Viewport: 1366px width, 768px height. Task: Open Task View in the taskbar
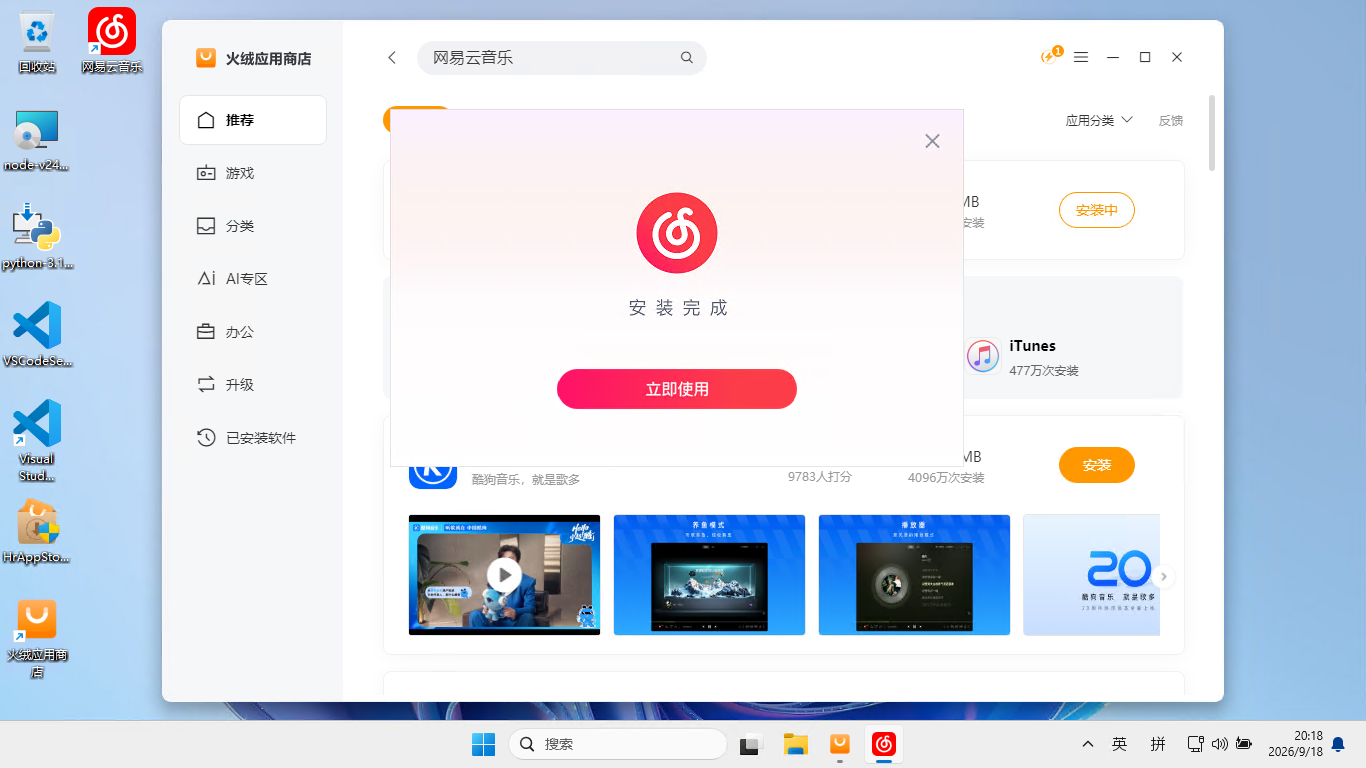point(750,744)
